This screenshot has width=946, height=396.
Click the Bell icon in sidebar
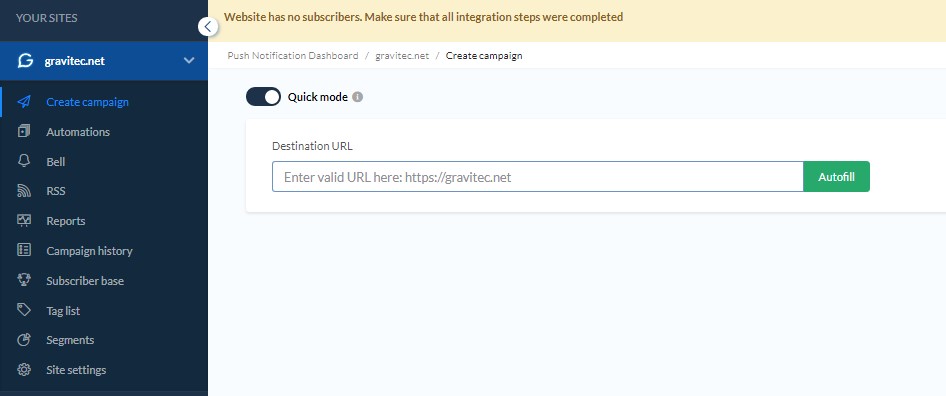(x=24, y=161)
